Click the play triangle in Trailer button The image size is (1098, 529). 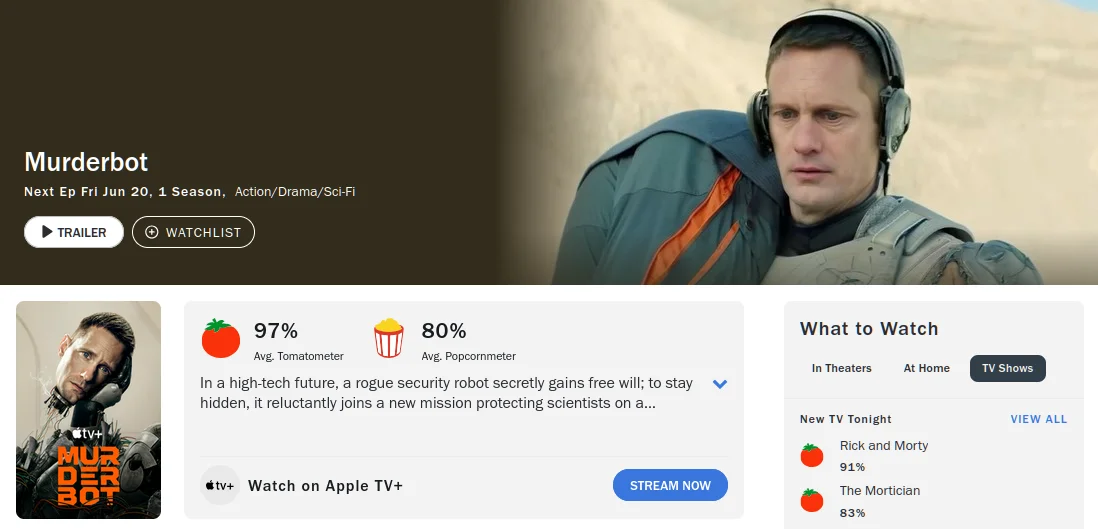coord(47,232)
